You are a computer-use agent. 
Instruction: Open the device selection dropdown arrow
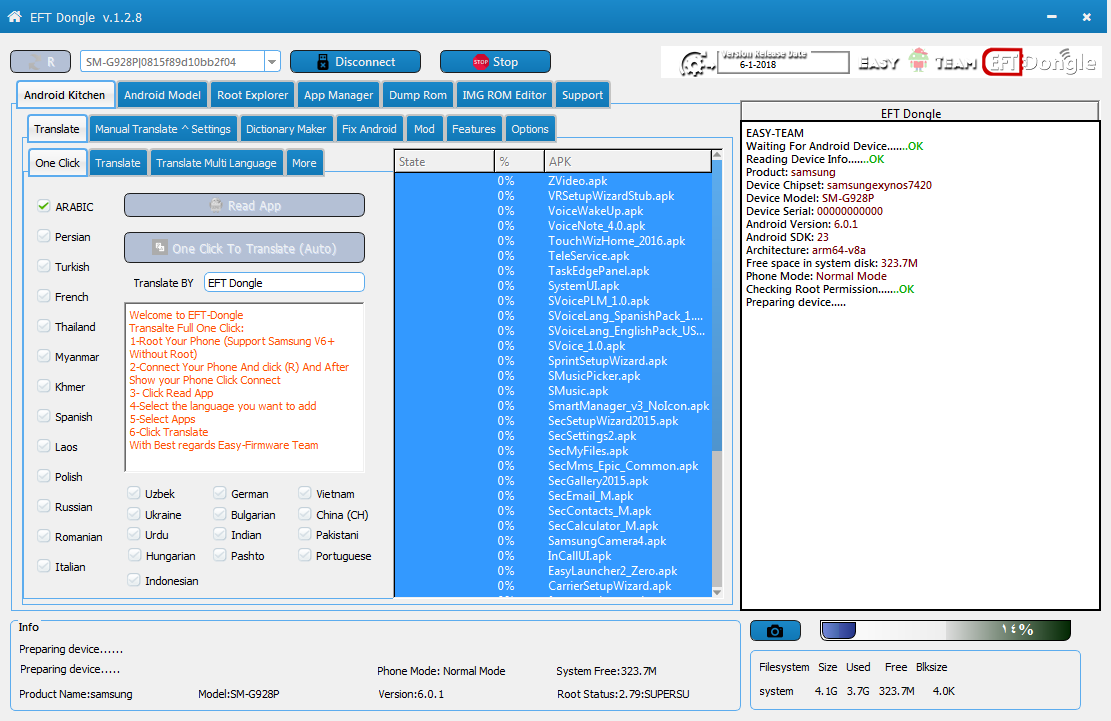[x=272, y=62]
